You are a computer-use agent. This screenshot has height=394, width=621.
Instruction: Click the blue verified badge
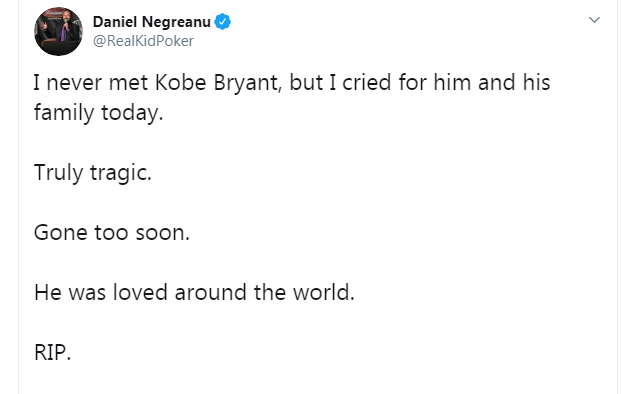(223, 22)
